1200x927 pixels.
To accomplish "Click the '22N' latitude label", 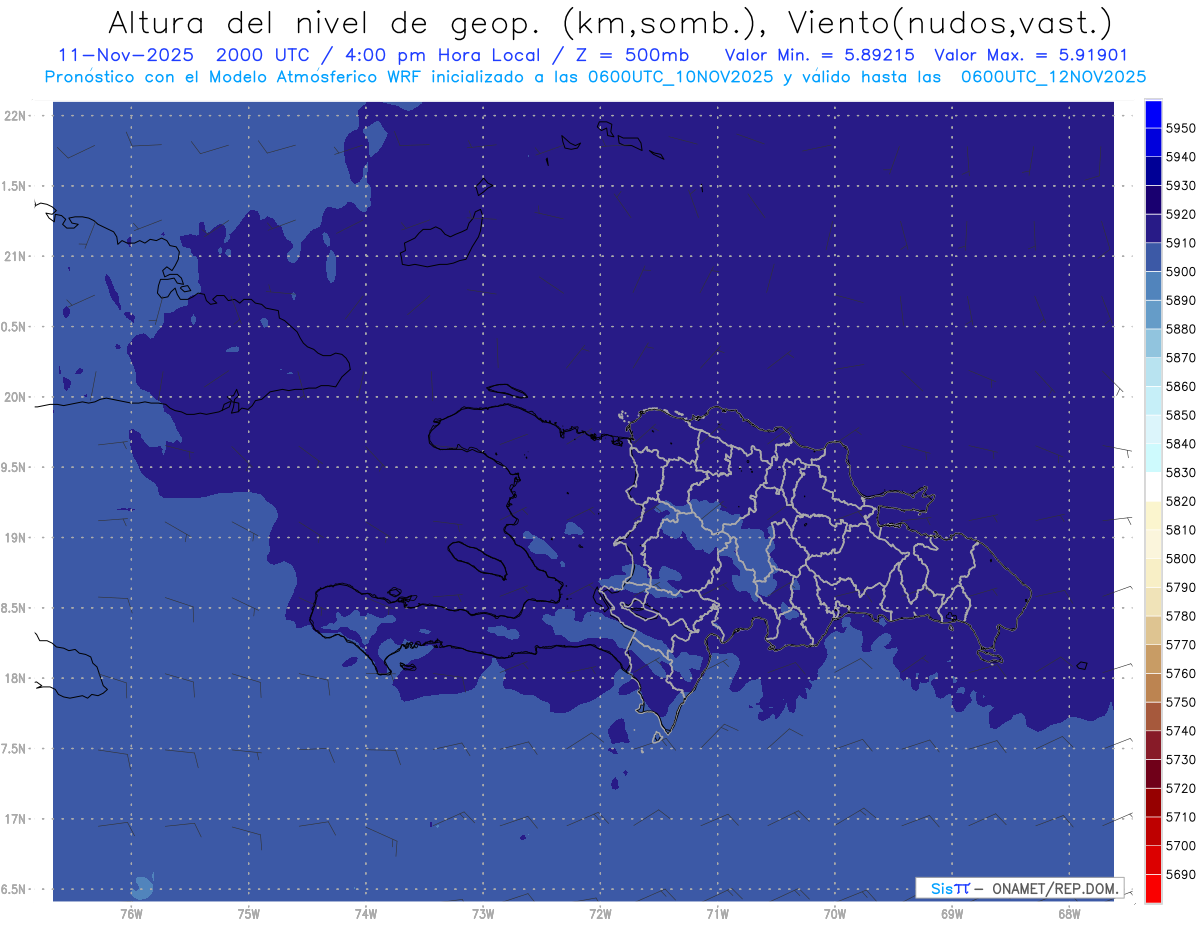I will click(x=15, y=115).
